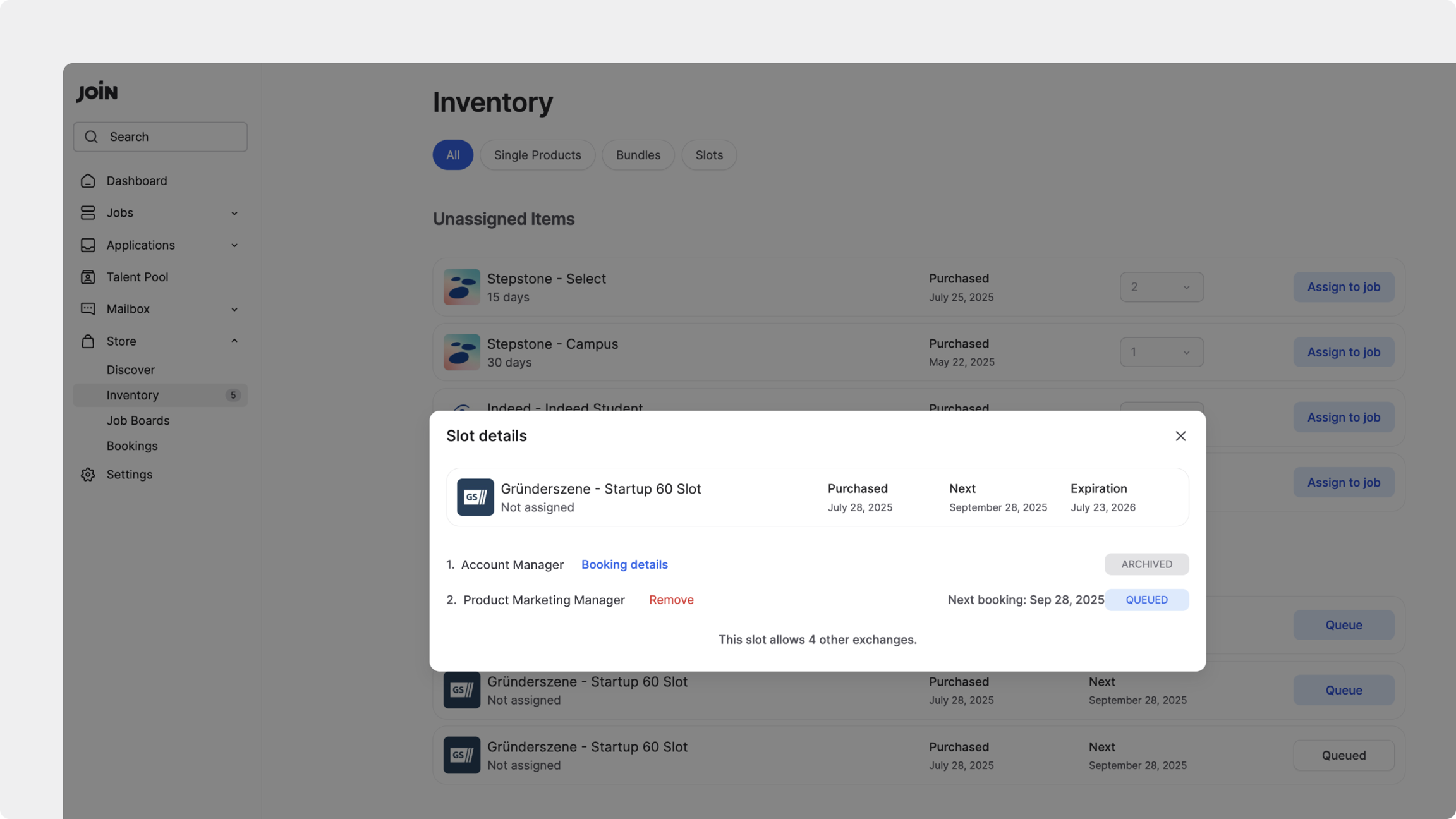This screenshot has height=819, width=1456.
Task: Click the JOIN logo
Action: [x=97, y=92]
